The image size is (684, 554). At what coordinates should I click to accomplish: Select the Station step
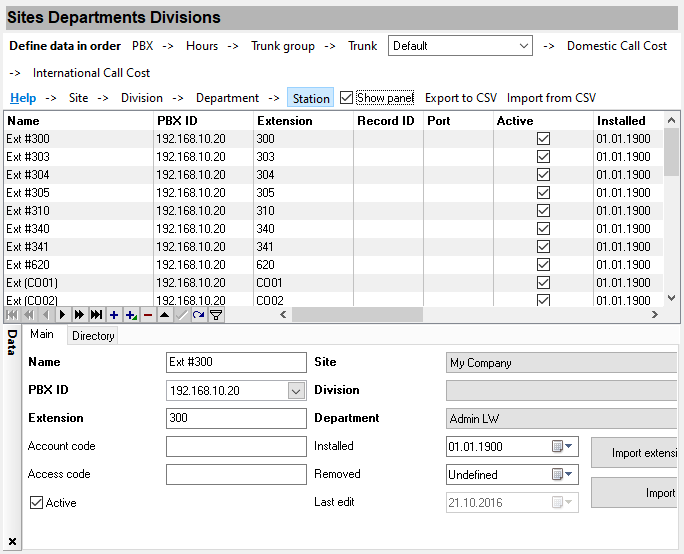[x=311, y=98]
